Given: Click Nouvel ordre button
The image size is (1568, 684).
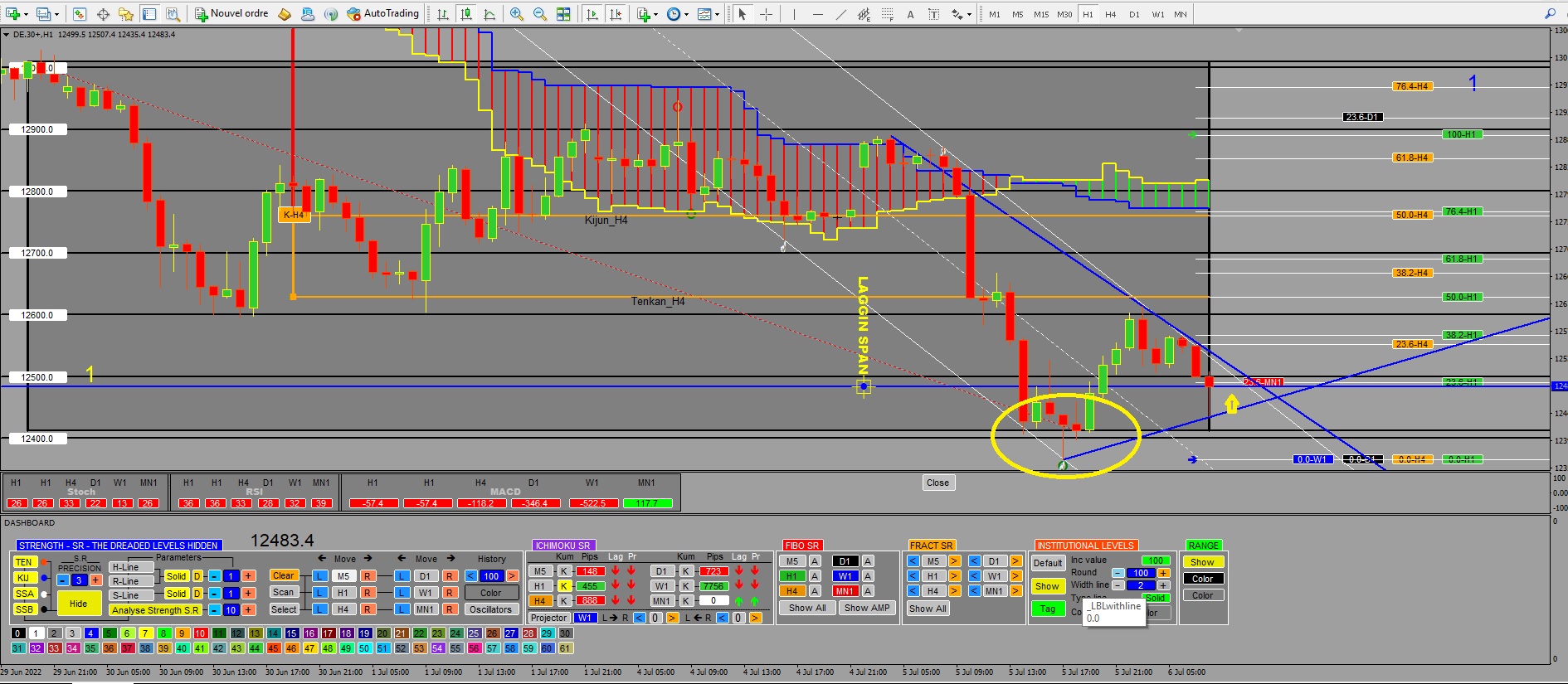Looking at the screenshot, I should click(x=231, y=14).
